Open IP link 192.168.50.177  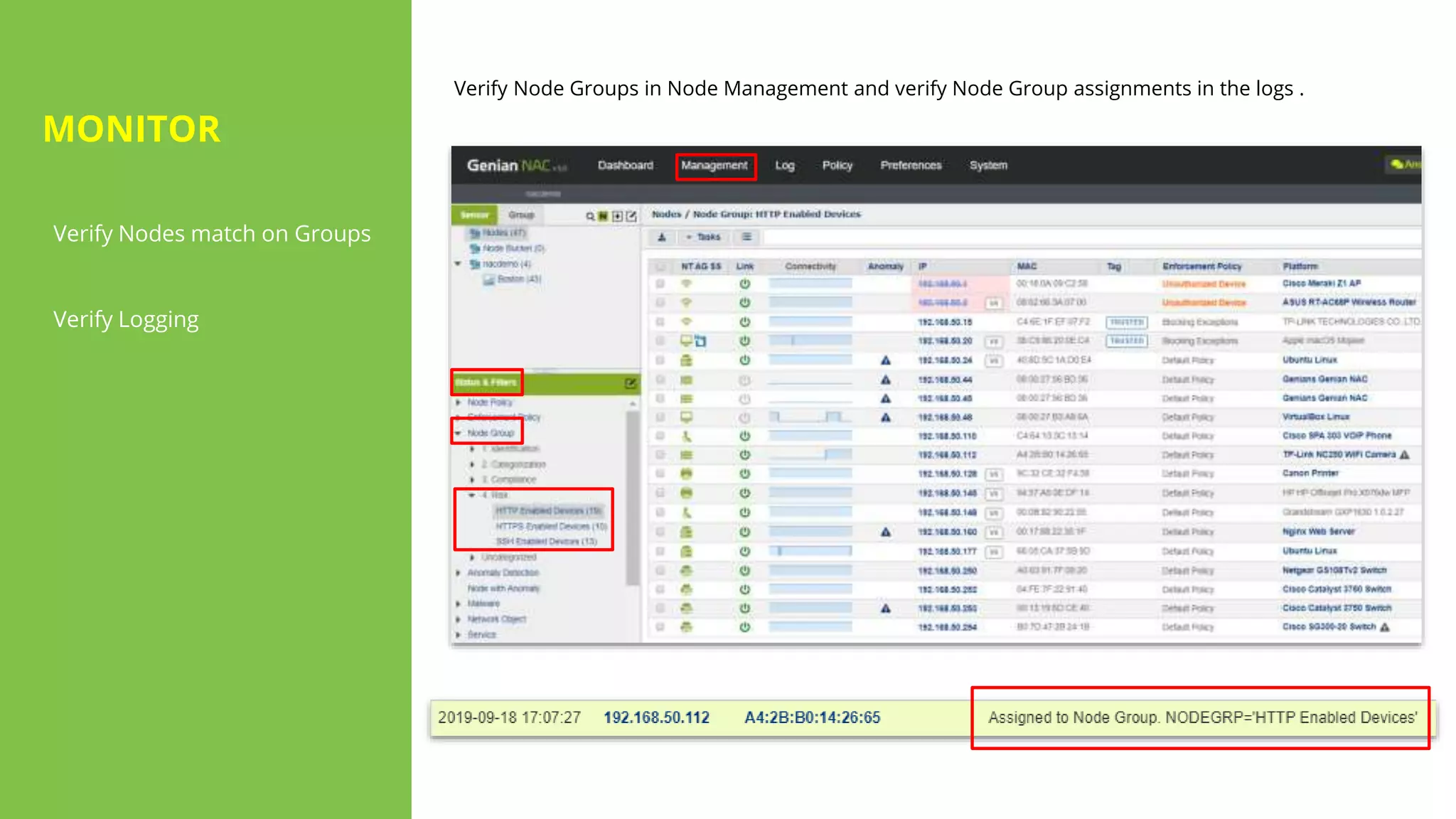[947, 552]
